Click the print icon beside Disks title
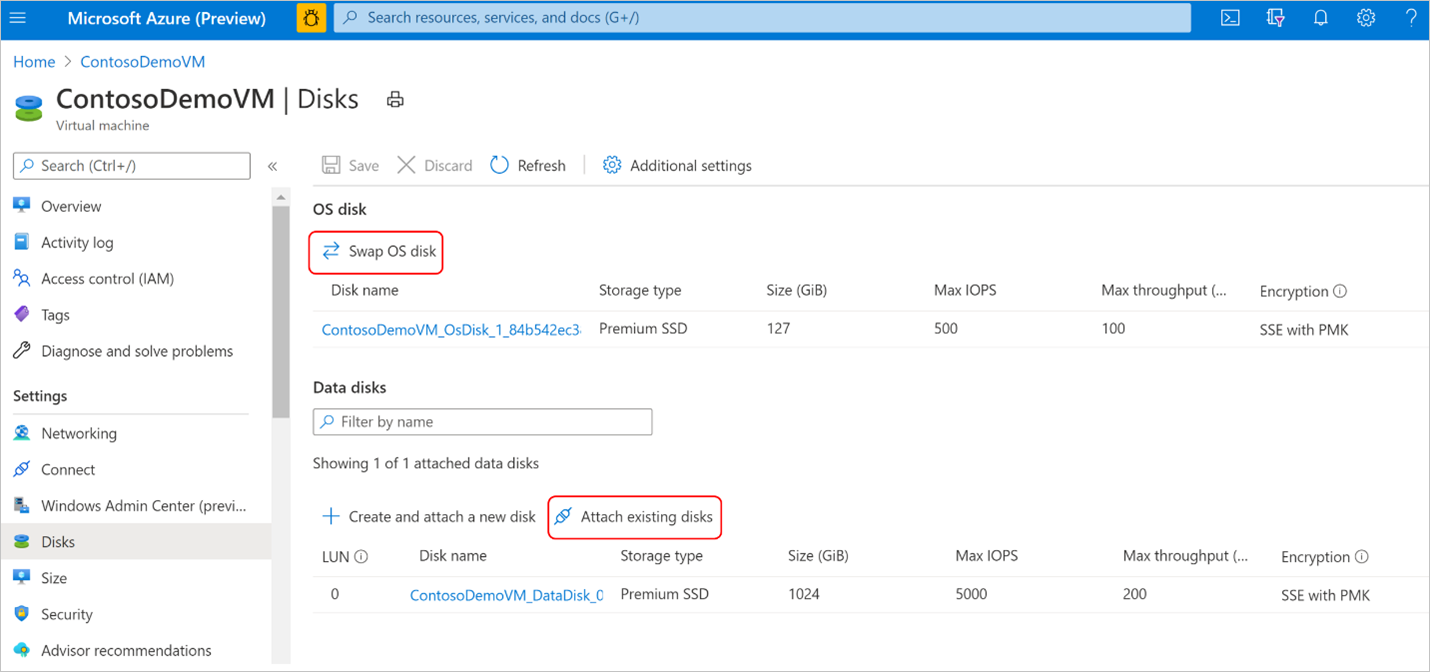Viewport: 1430px width, 672px height. point(395,99)
